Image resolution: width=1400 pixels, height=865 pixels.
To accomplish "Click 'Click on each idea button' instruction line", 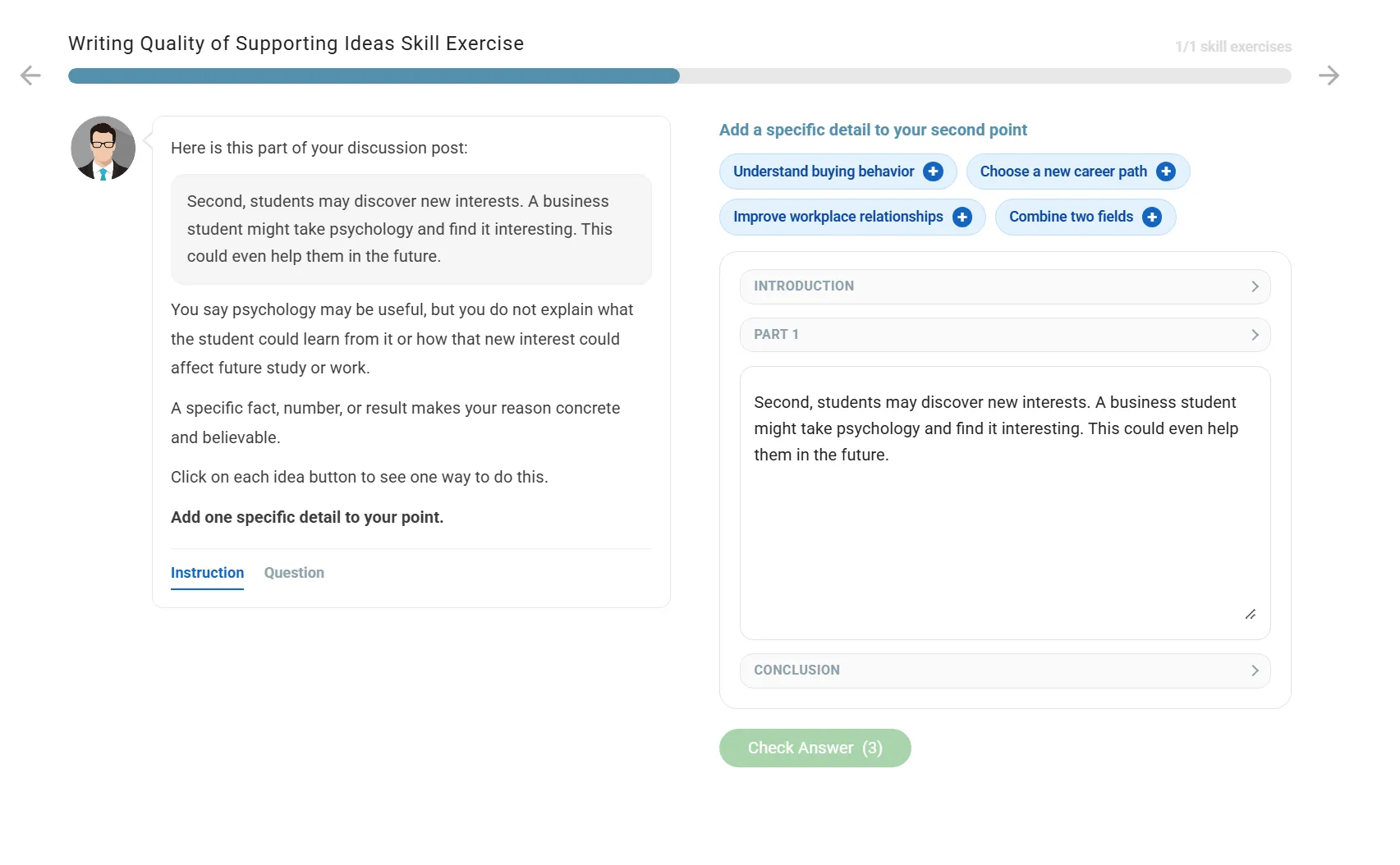I will point(359,477).
